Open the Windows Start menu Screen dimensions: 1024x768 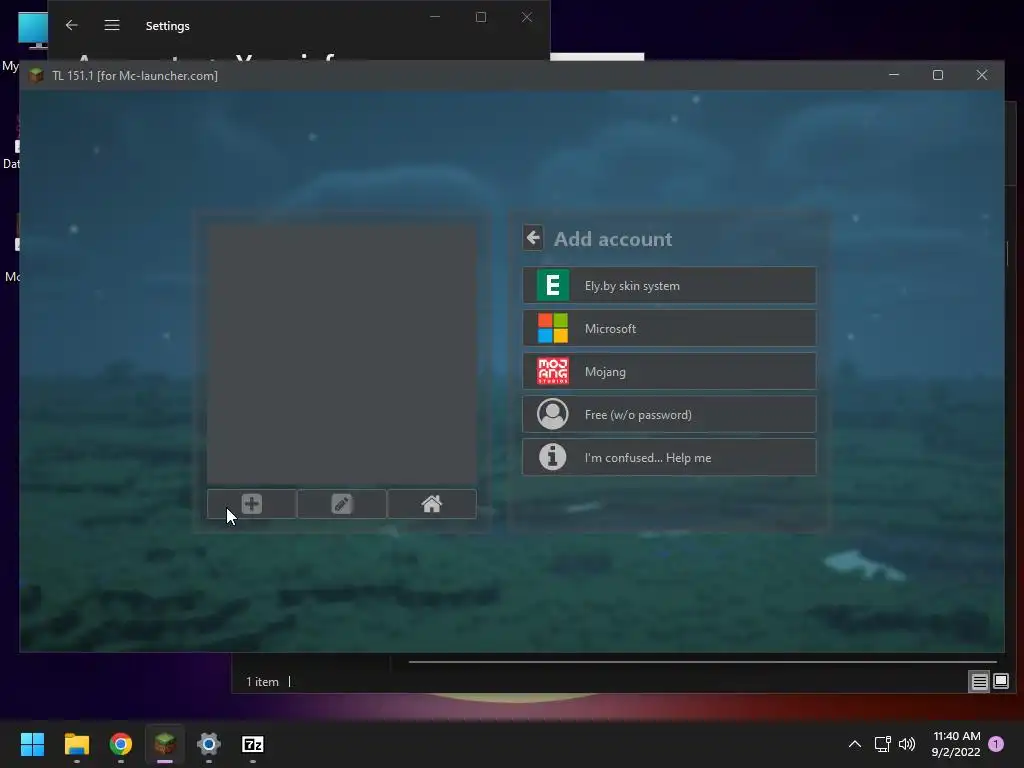coord(32,744)
